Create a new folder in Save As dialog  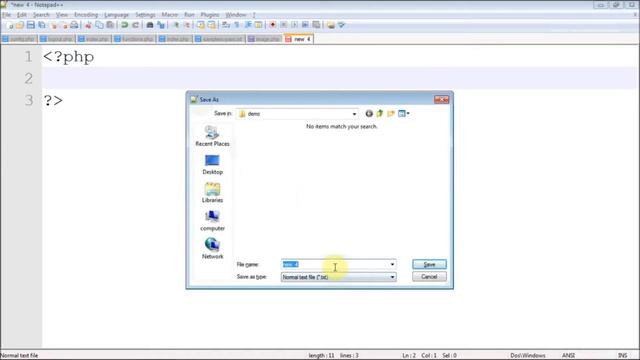click(391, 113)
